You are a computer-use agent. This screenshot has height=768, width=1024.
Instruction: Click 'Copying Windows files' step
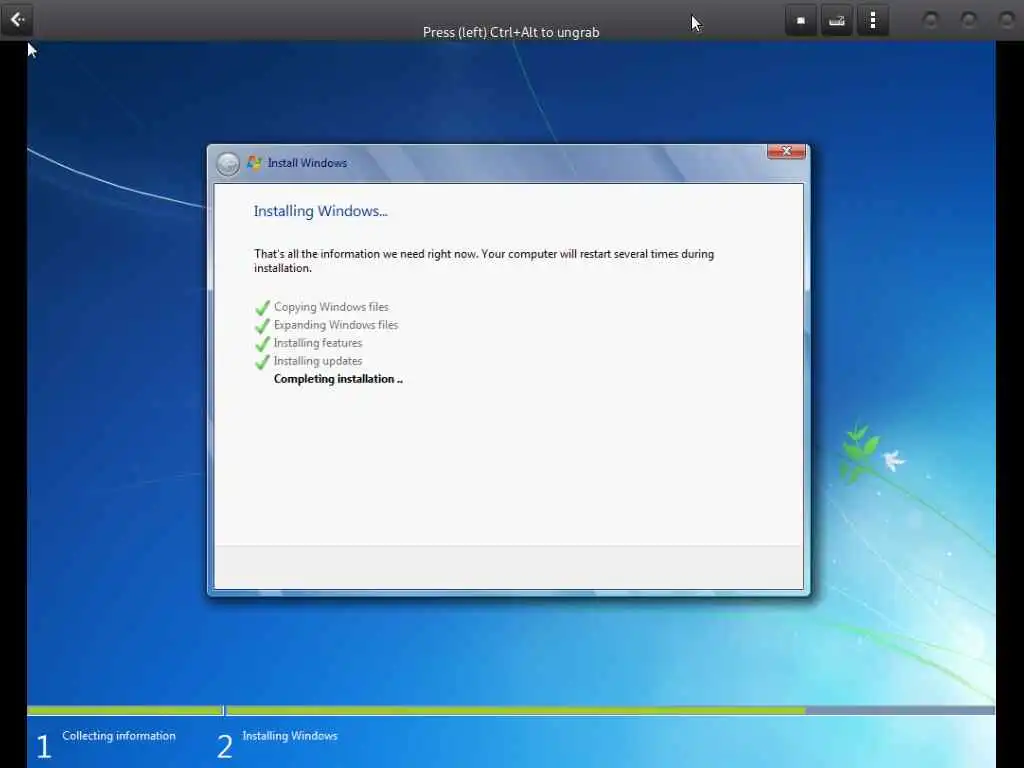(x=331, y=307)
